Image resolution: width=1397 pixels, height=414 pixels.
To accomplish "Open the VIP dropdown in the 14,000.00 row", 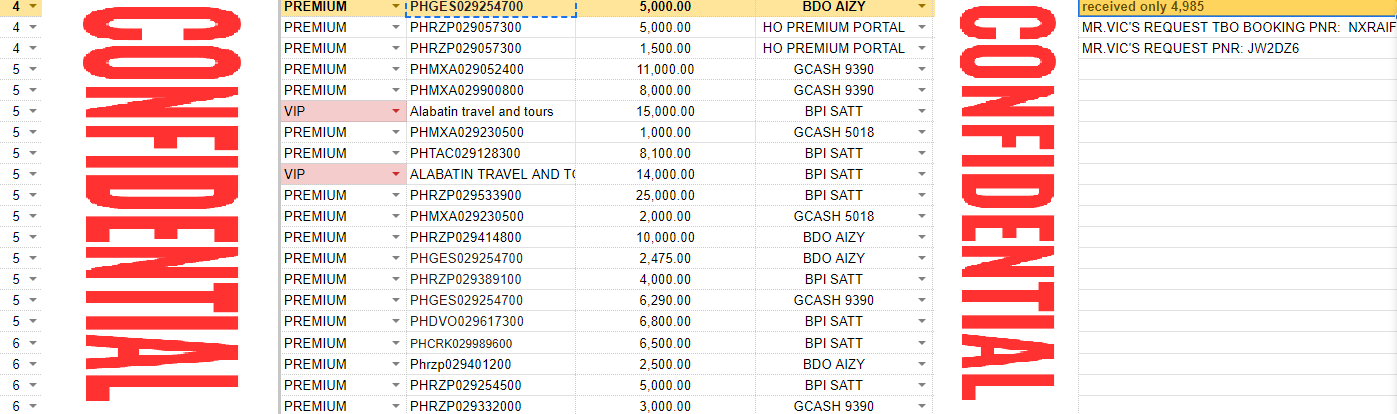I will click(396, 174).
